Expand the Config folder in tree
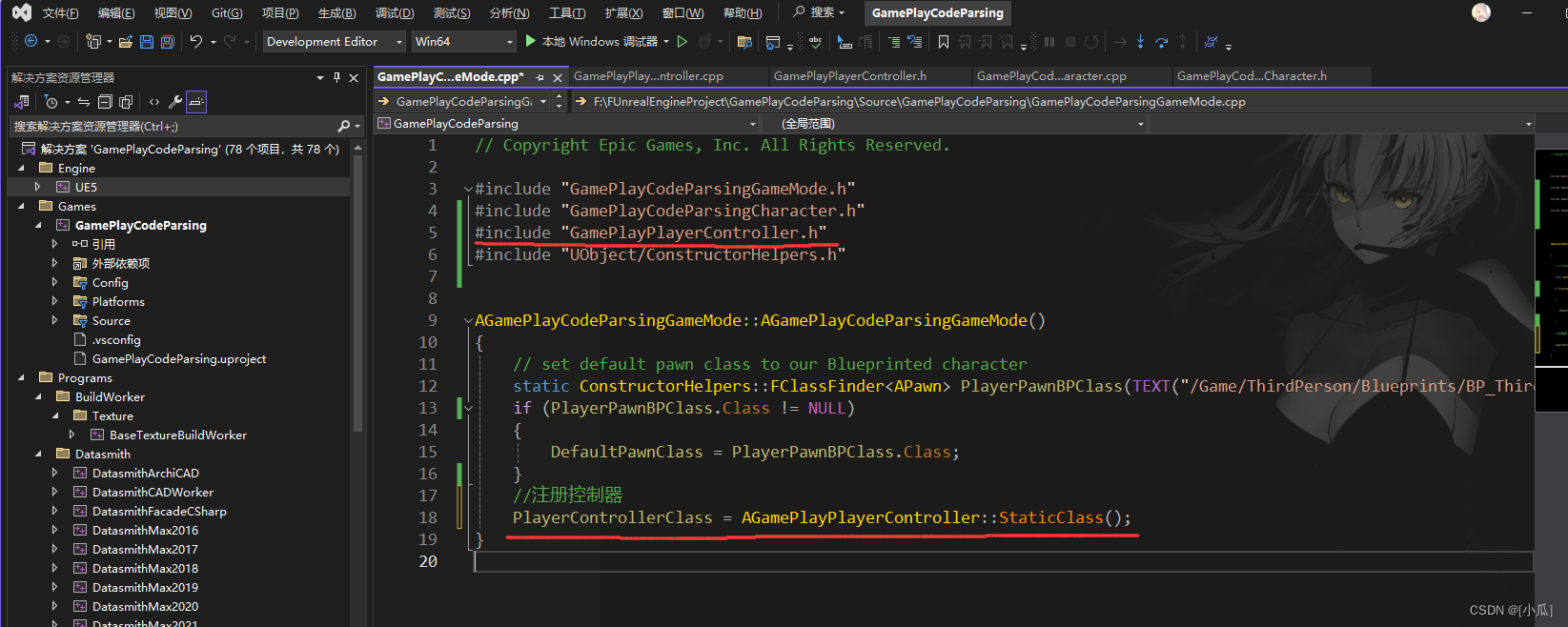The height and width of the screenshot is (627, 1568). point(54,283)
